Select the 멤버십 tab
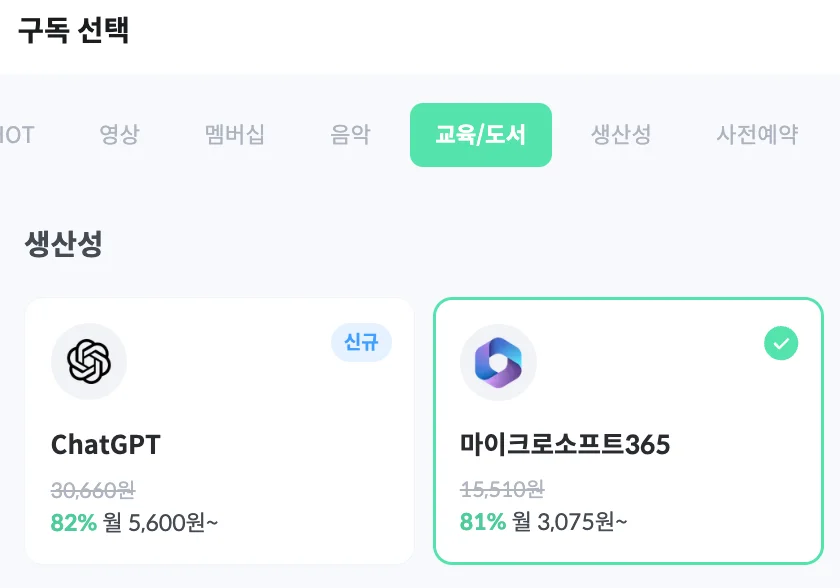The image size is (840, 588). point(235,135)
